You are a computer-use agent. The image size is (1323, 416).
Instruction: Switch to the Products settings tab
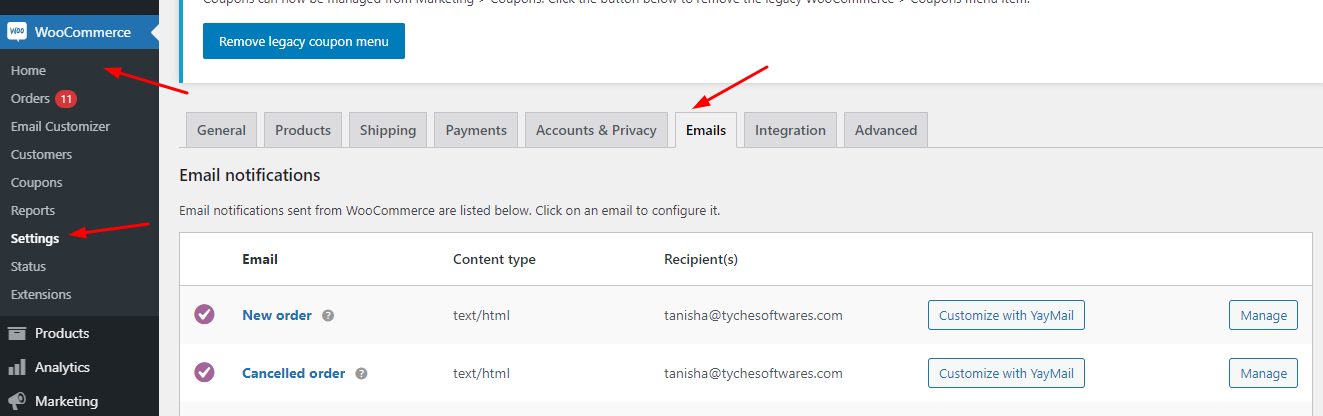point(303,130)
